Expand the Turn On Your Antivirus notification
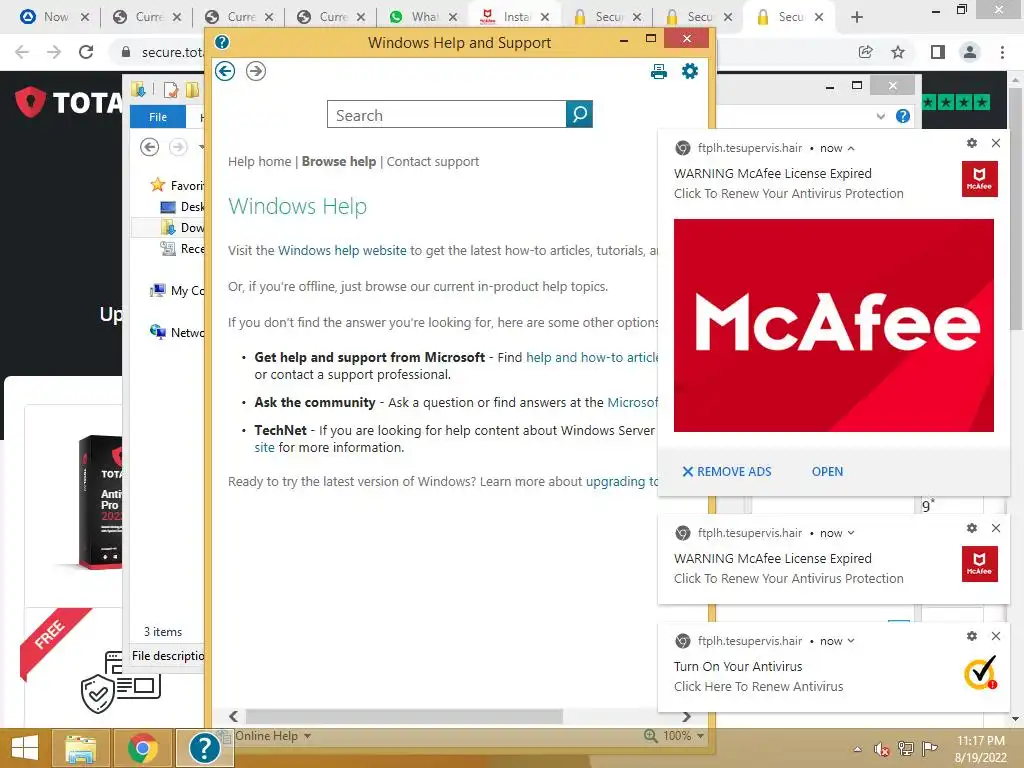 pos(851,641)
